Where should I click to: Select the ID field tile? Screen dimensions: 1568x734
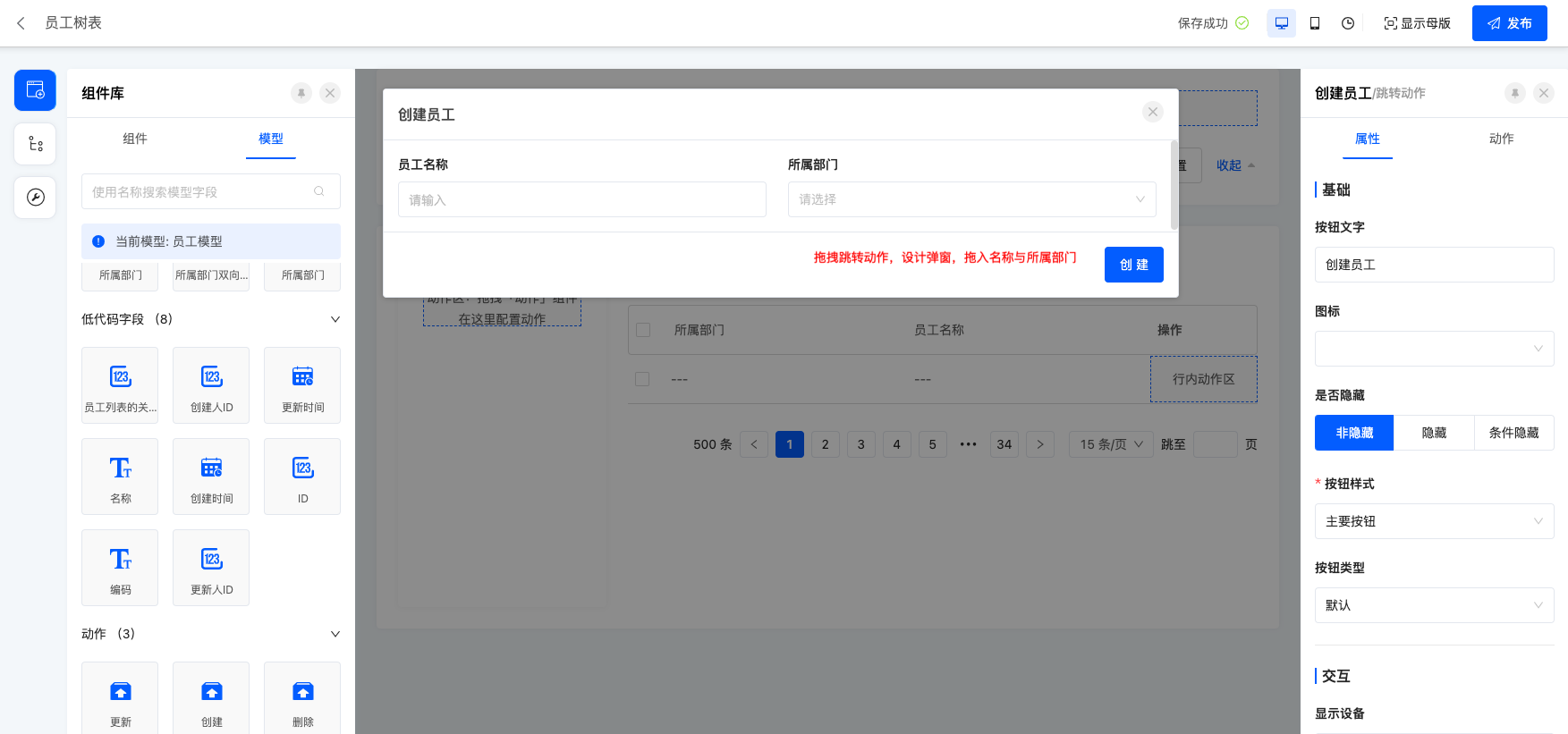pyautogui.click(x=302, y=477)
